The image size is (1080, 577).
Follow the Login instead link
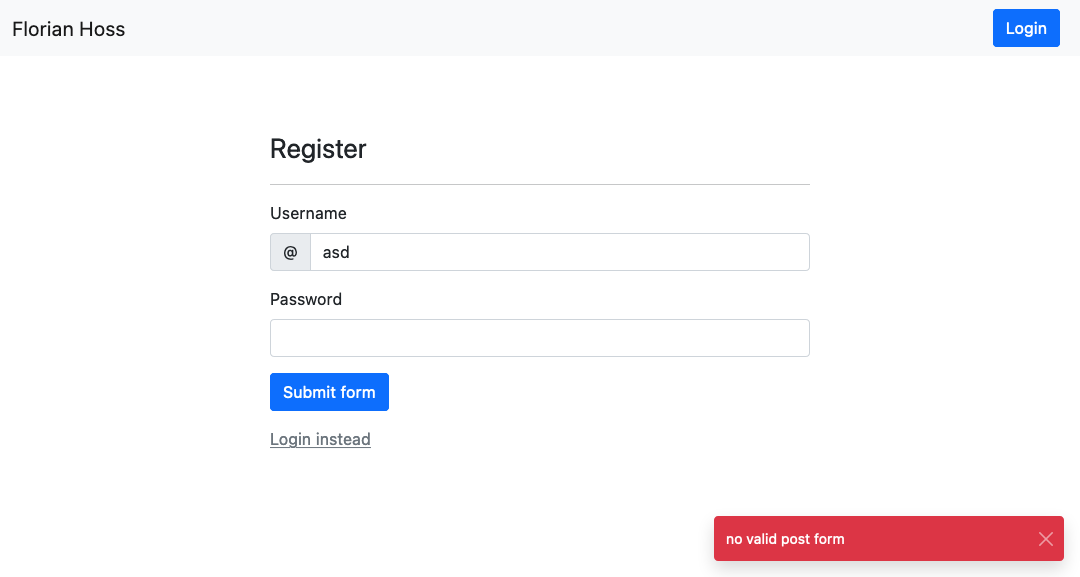[x=320, y=439]
